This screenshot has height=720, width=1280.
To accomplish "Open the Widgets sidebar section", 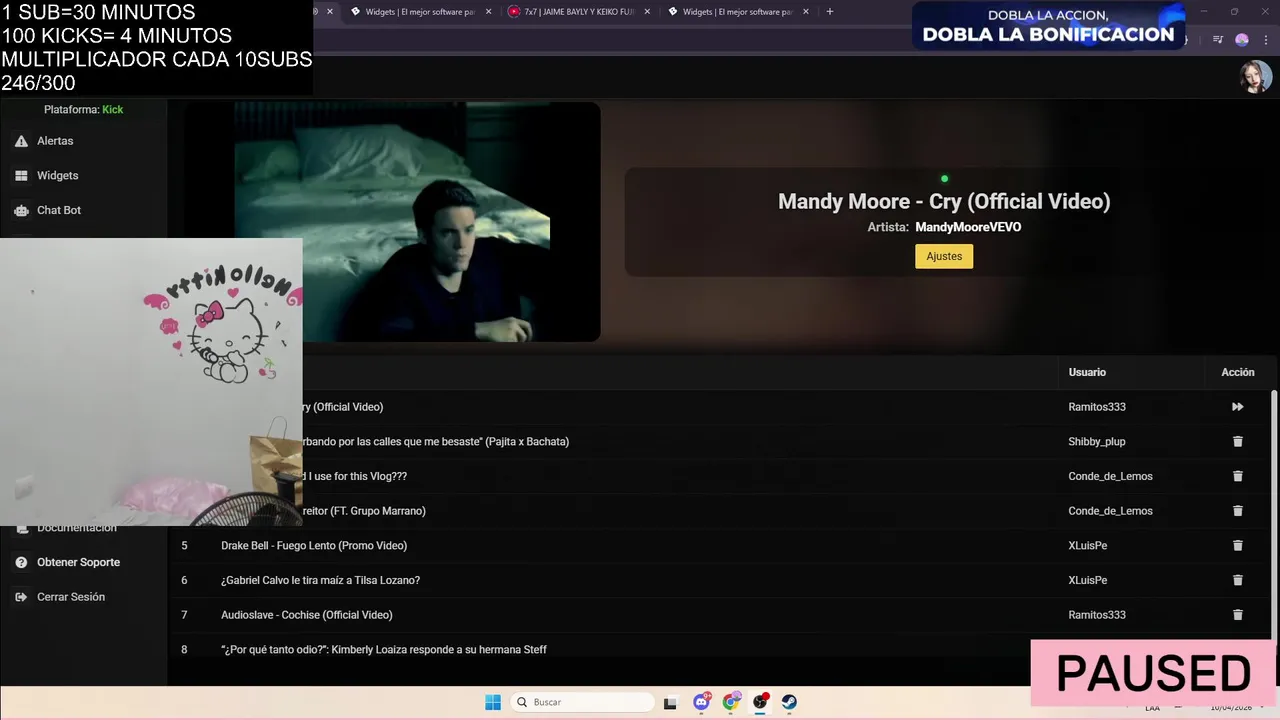I will point(57,176).
